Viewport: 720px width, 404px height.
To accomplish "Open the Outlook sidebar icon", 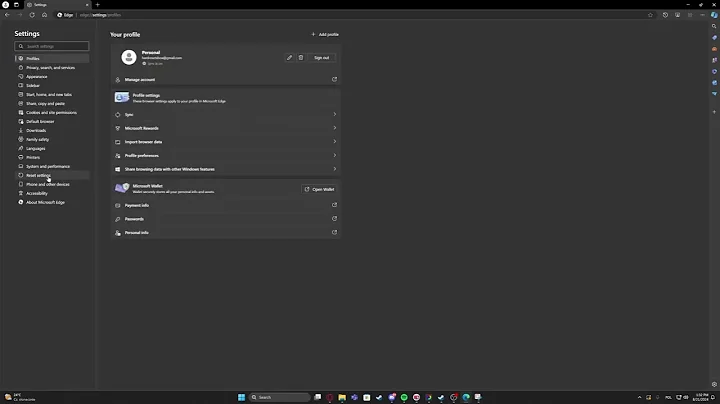I will [x=714, y=83].
